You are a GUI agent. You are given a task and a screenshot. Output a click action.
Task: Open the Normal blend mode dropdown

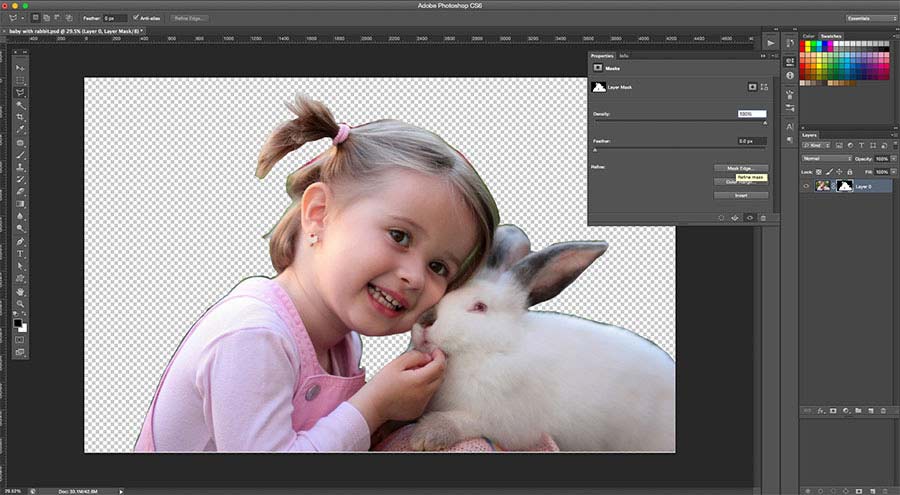826,159
